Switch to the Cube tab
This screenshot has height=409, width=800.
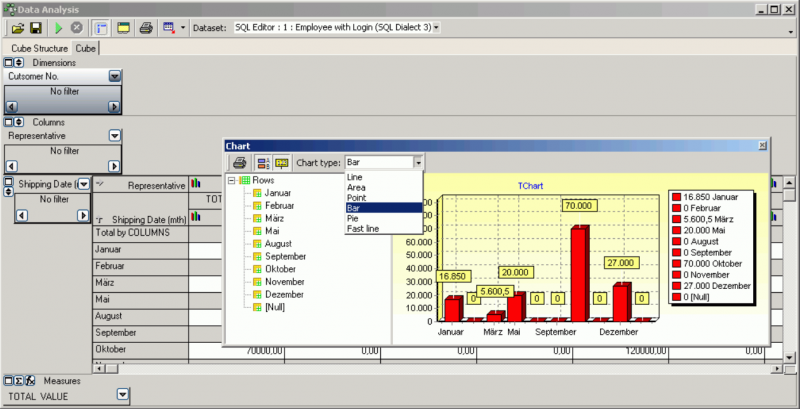click(x=85, y=48)
